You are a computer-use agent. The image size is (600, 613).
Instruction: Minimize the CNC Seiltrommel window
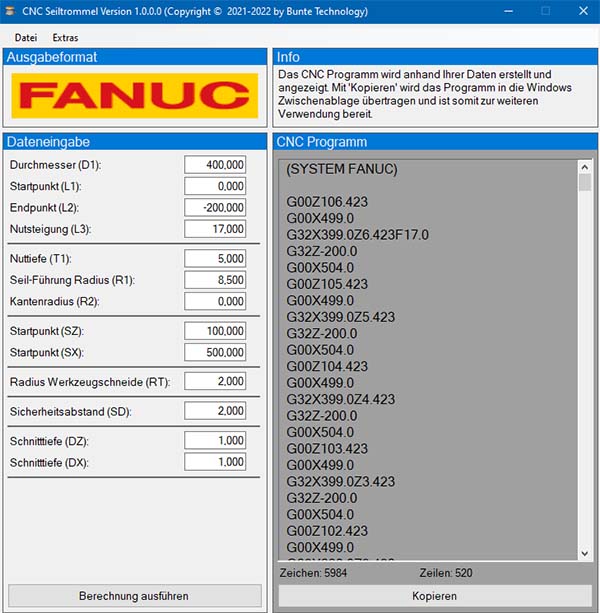tap(508, 11)
